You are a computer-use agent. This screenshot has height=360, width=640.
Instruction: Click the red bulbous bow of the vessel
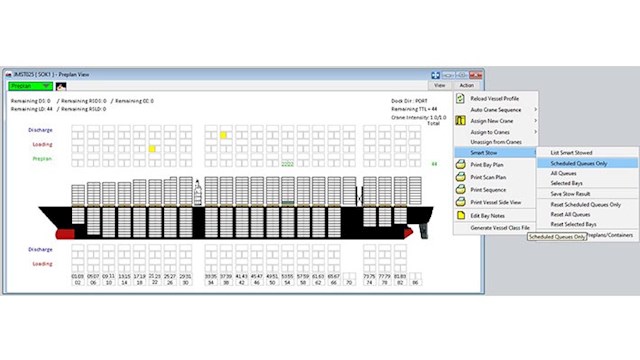click(x=65, y=234)
